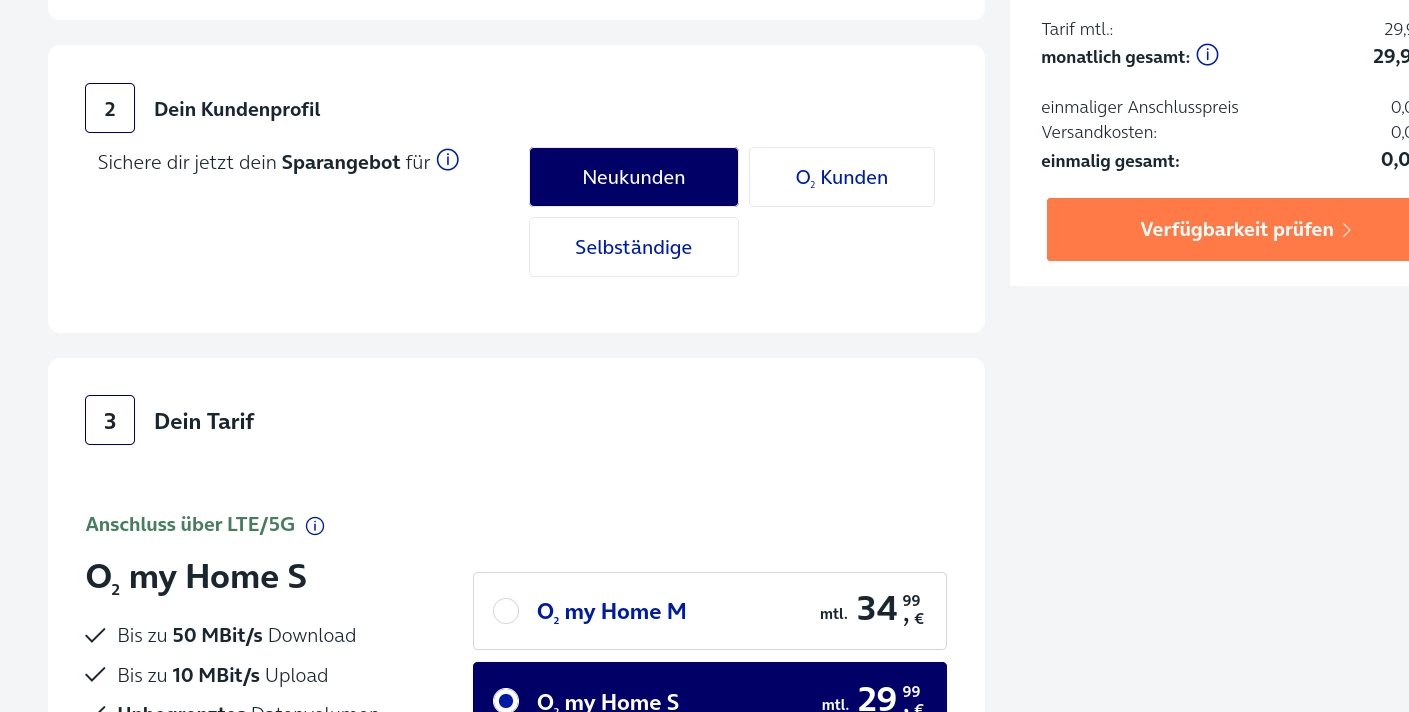Image resolution: width=1409 pixels, height=712 pixels.
Task: Click the Dein Kundenprofil heading
Action: [237, 109]
